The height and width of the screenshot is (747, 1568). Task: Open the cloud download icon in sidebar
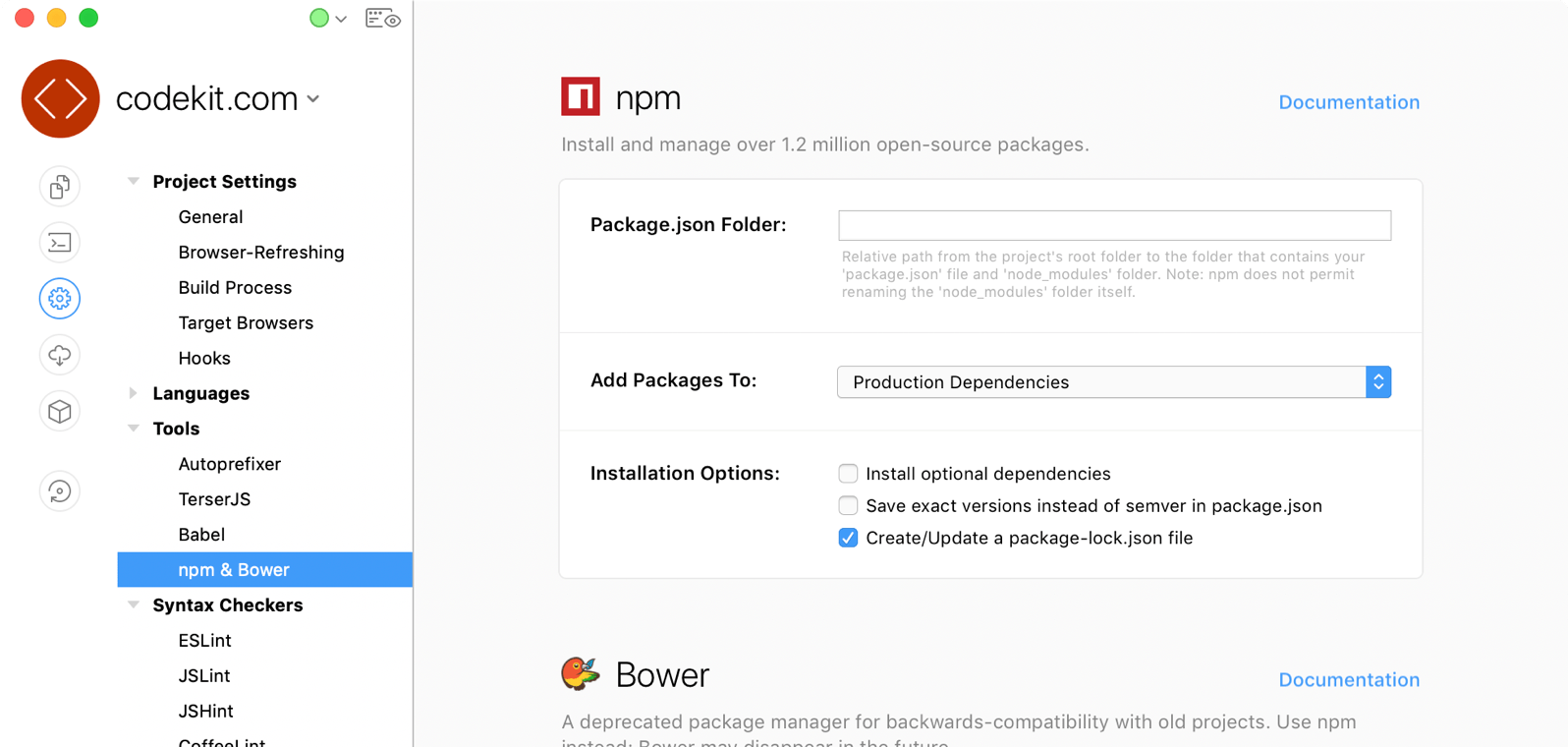60,355
